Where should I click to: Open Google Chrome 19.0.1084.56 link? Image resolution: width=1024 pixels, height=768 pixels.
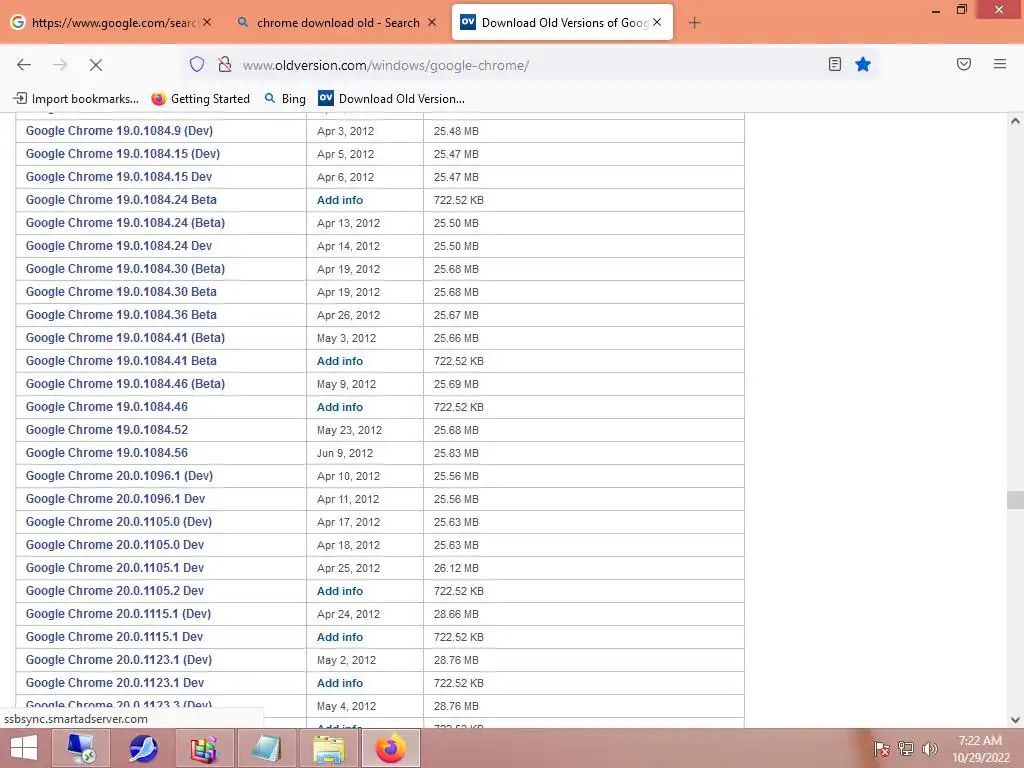coord(106,453)
